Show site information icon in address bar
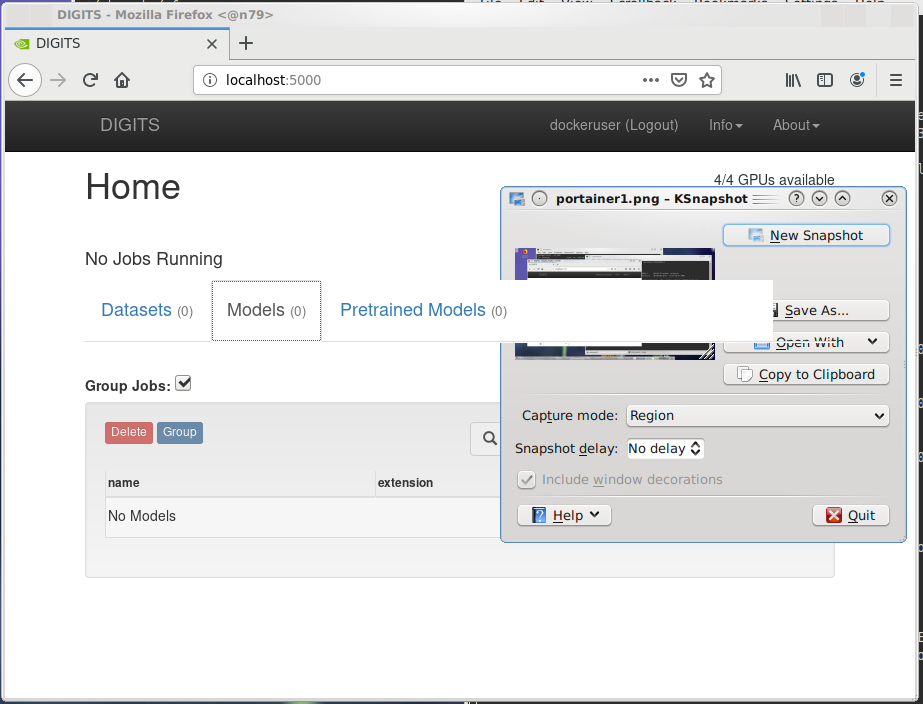This screenshot has width=923, height=704. coord(210,80)
